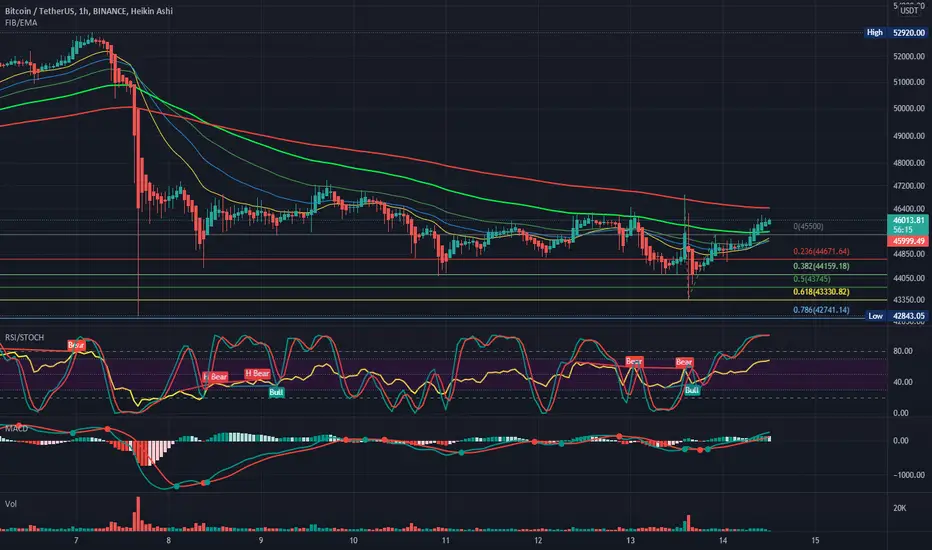Click the 46013.81 current price tag
This screenshot has width=932, height=550.
click(908, 220)
